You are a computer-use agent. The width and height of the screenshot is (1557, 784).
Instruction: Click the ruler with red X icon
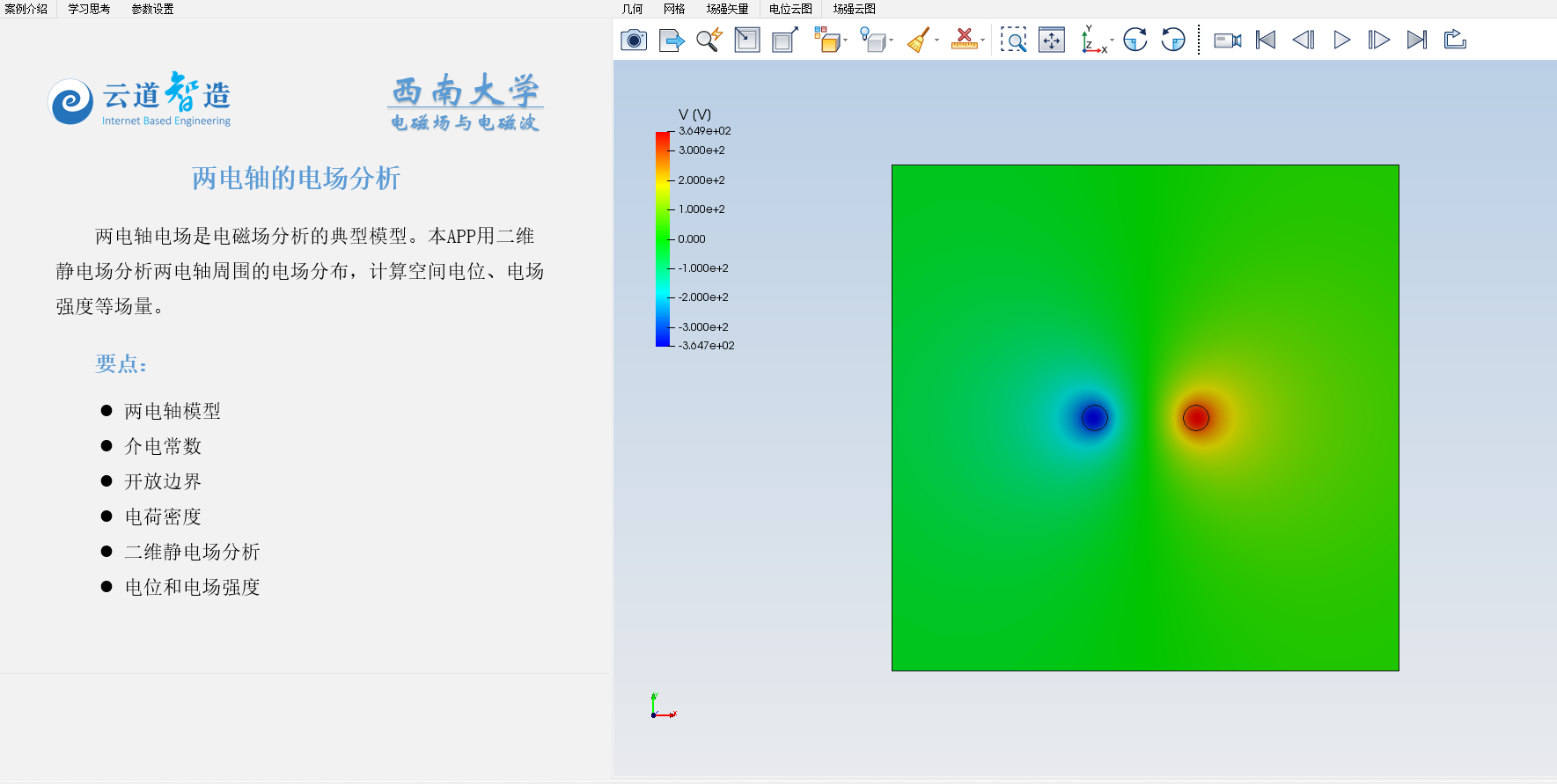pos(965,40)
